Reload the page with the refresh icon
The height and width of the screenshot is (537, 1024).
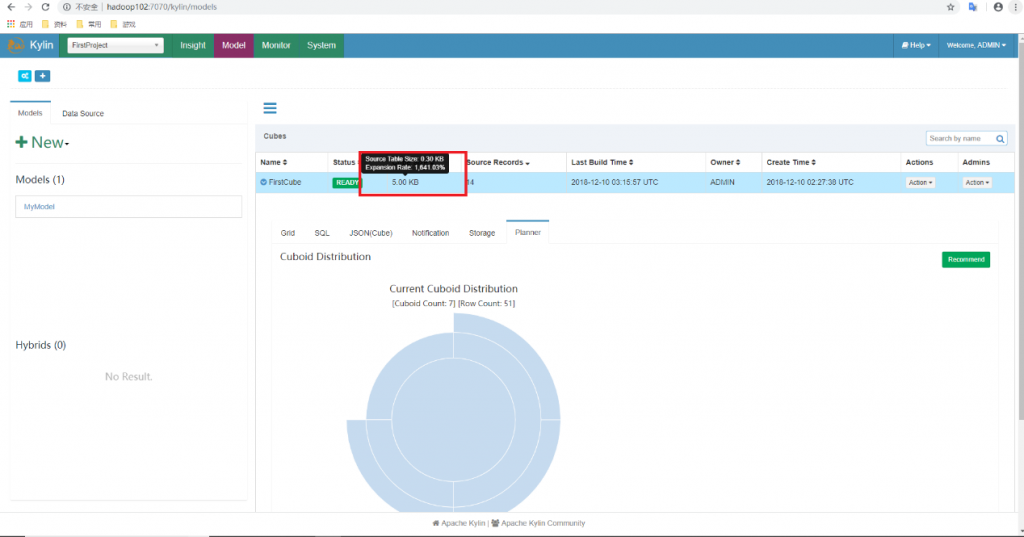[x=45, y=7]
